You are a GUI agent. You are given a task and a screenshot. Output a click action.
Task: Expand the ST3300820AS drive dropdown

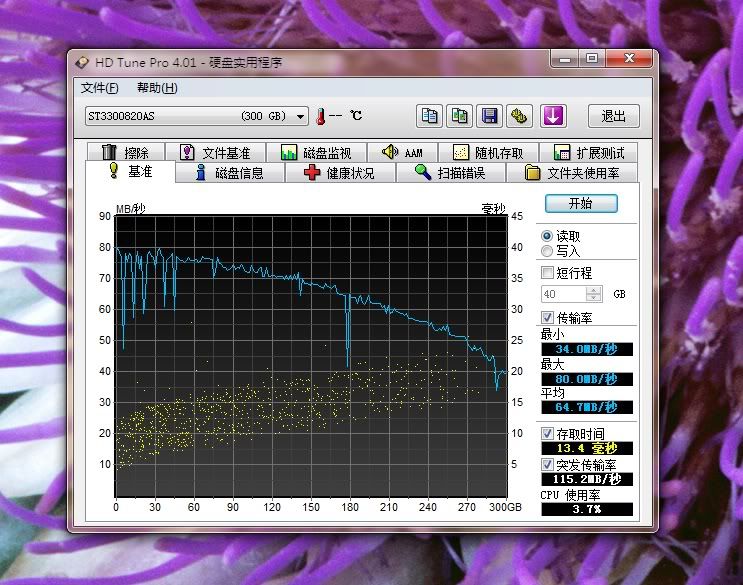301,116
